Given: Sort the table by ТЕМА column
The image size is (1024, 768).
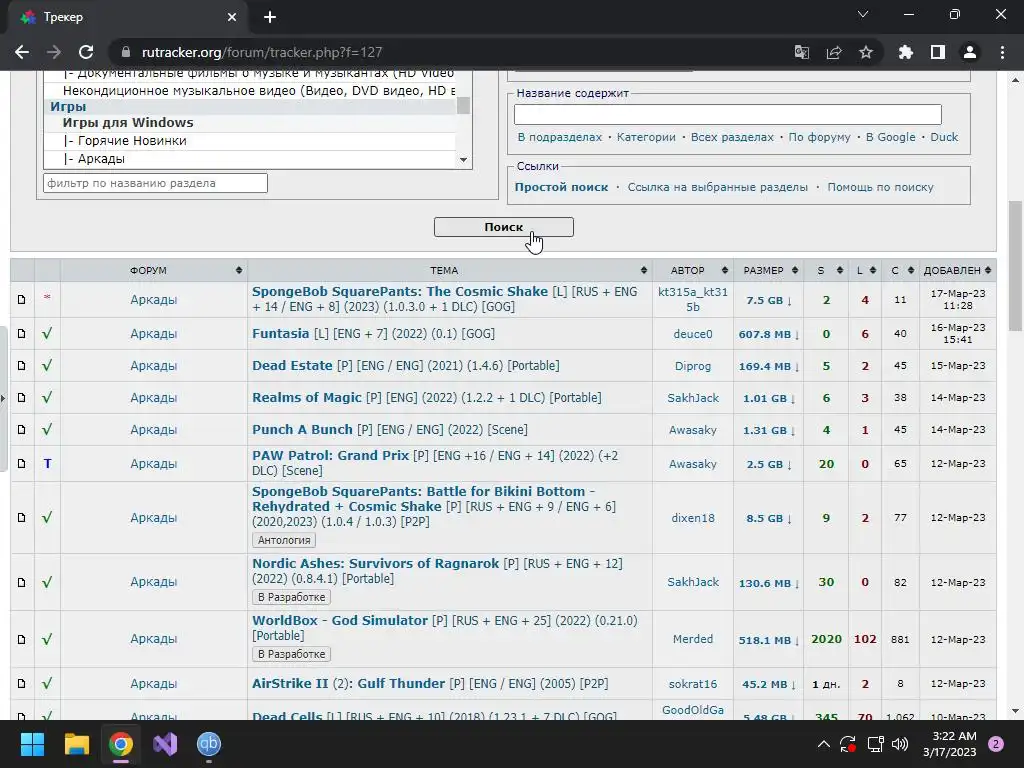Looking at the screenshot, I should [x=449, y=270].
